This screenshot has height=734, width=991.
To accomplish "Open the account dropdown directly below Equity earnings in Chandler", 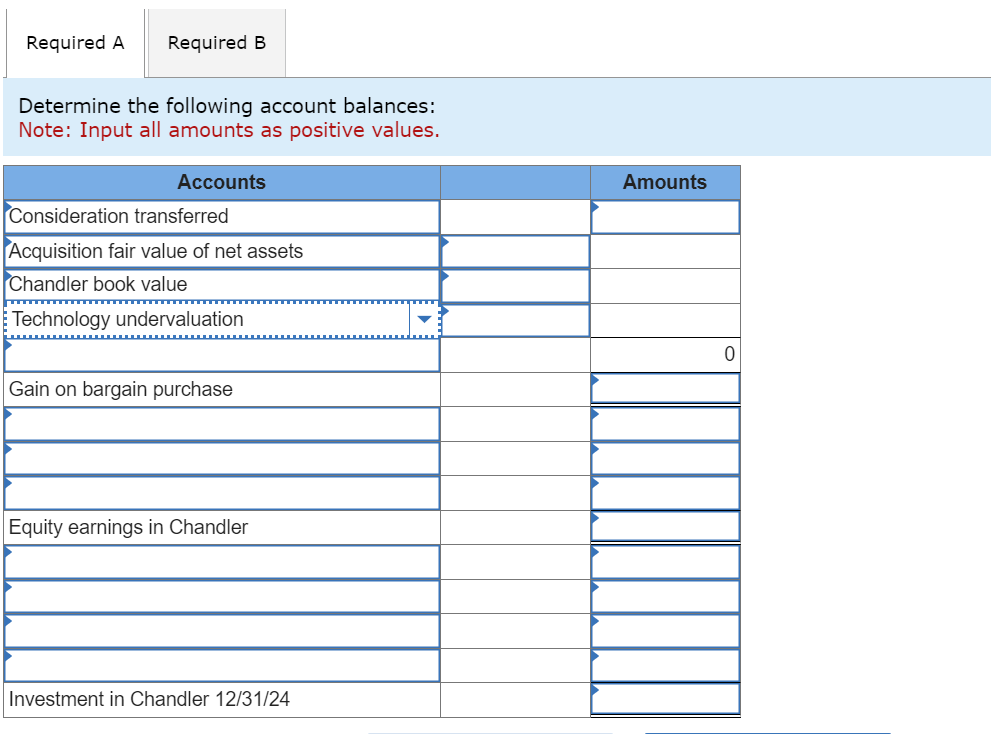I will [x=220, y=562].
